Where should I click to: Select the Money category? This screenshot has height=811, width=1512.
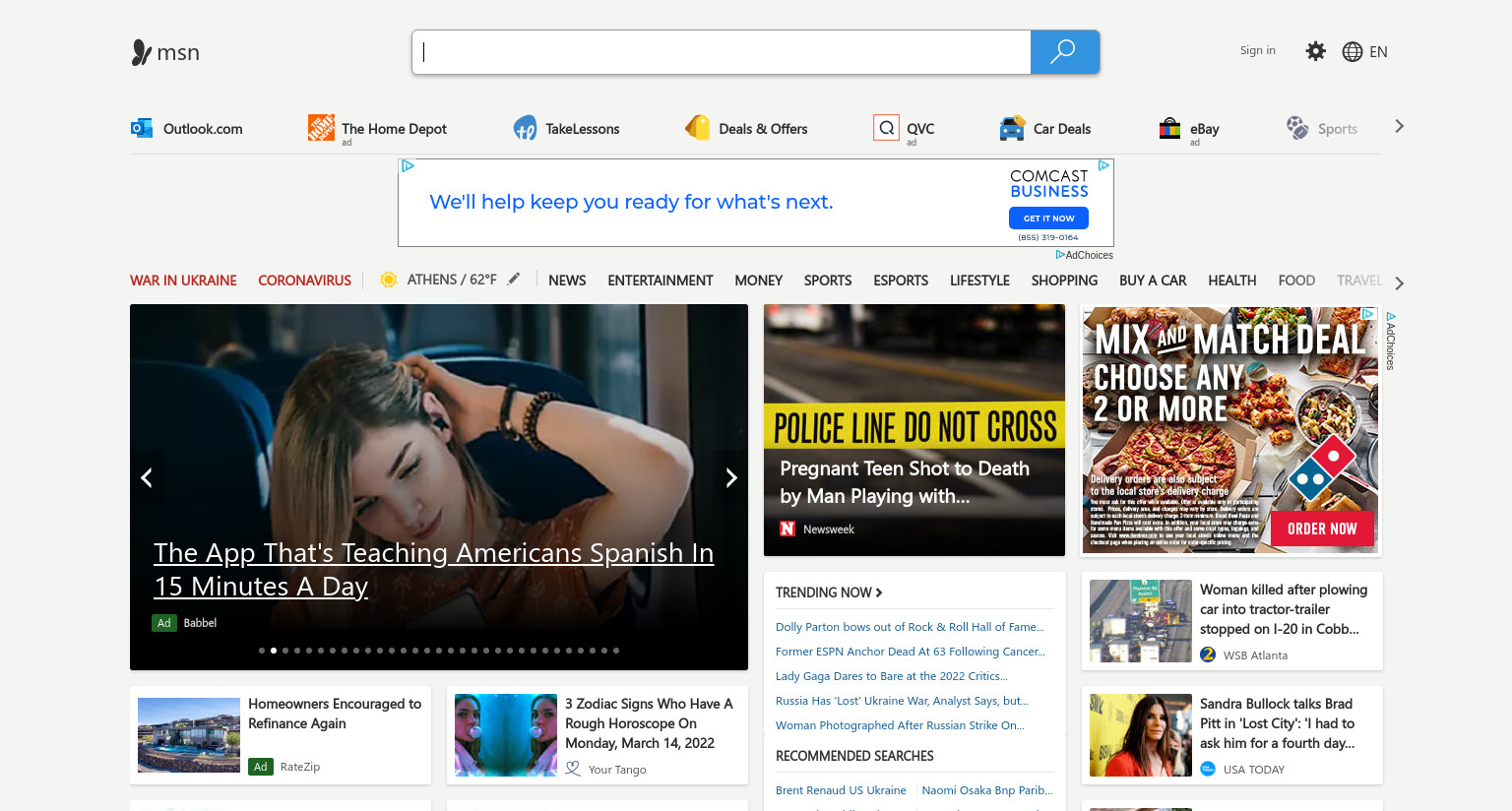[x=759, y=281]
